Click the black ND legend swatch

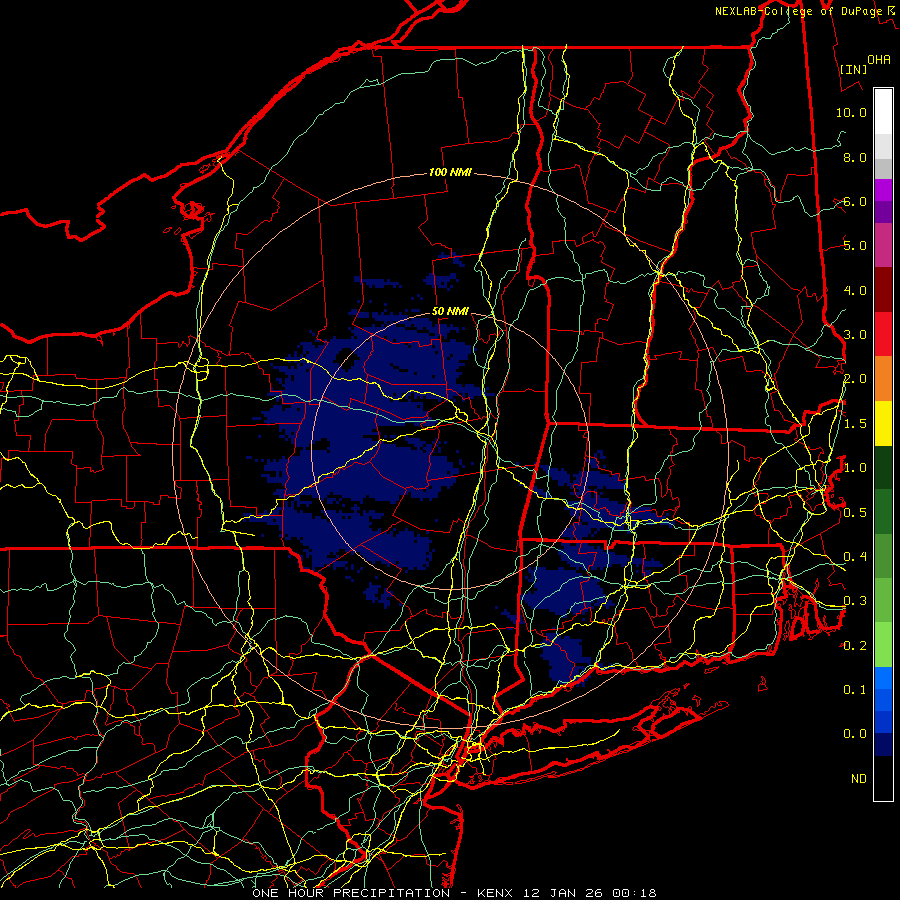click(x=883, y=778)
